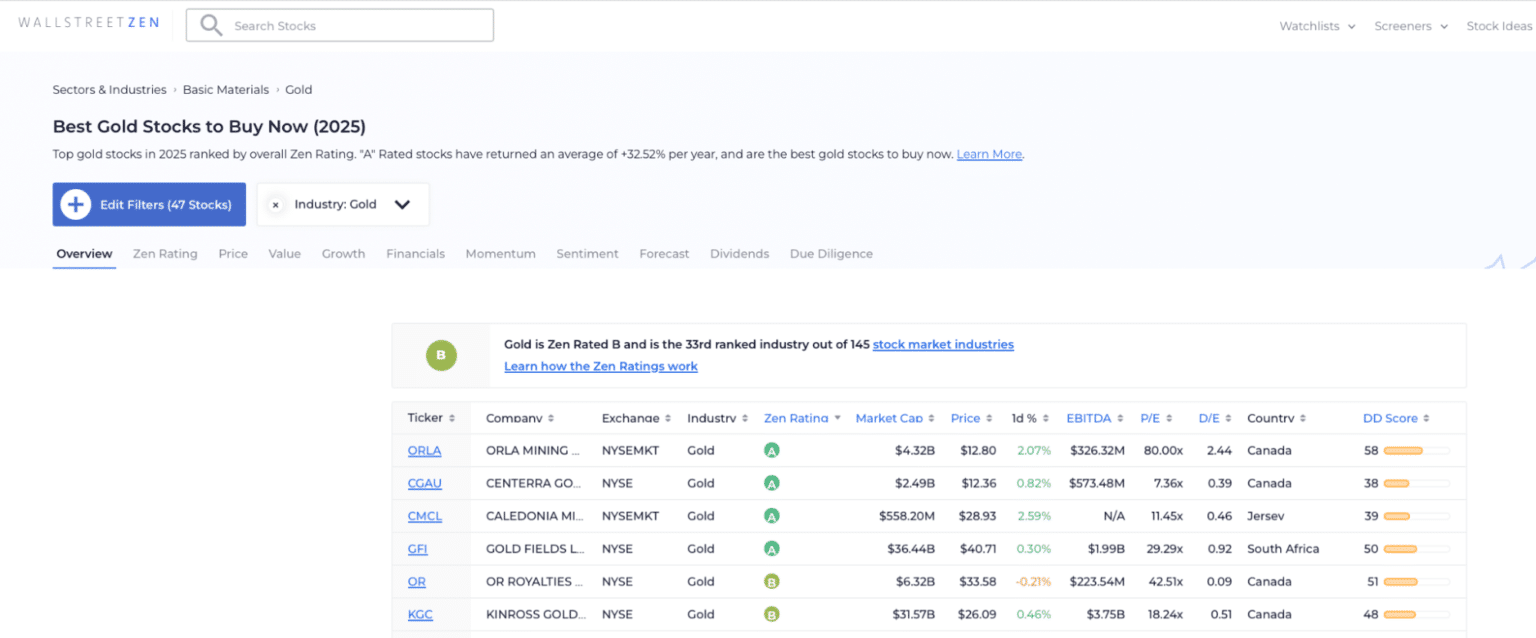1536x638 pixels.
Task: Open the CGAU ticker link
Action: click(x=424, y=483)
